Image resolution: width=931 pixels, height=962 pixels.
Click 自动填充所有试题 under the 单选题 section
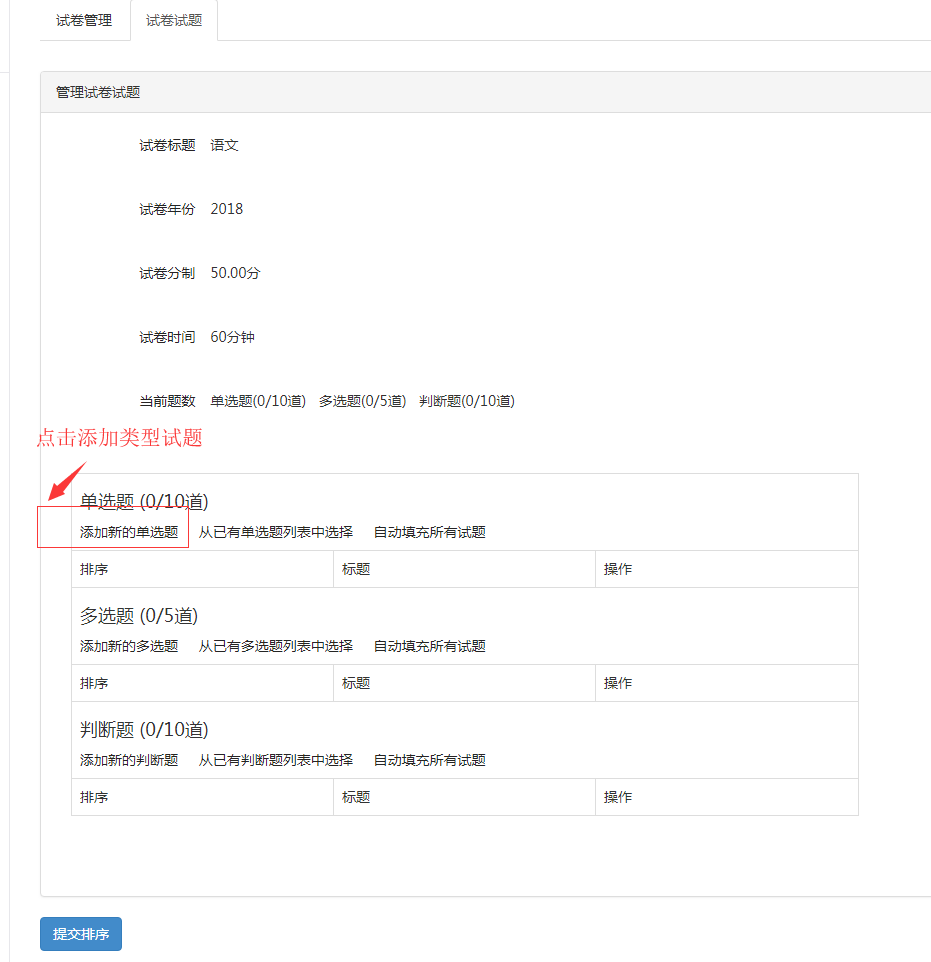point(430,532)
